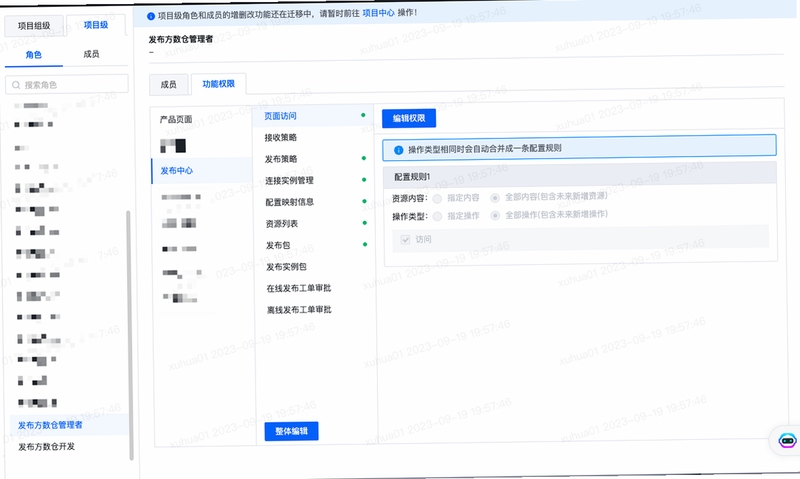The image size is (800, 479).
Task: Switch to the 项目组级 tab
Action: click(x=34, y=26)
